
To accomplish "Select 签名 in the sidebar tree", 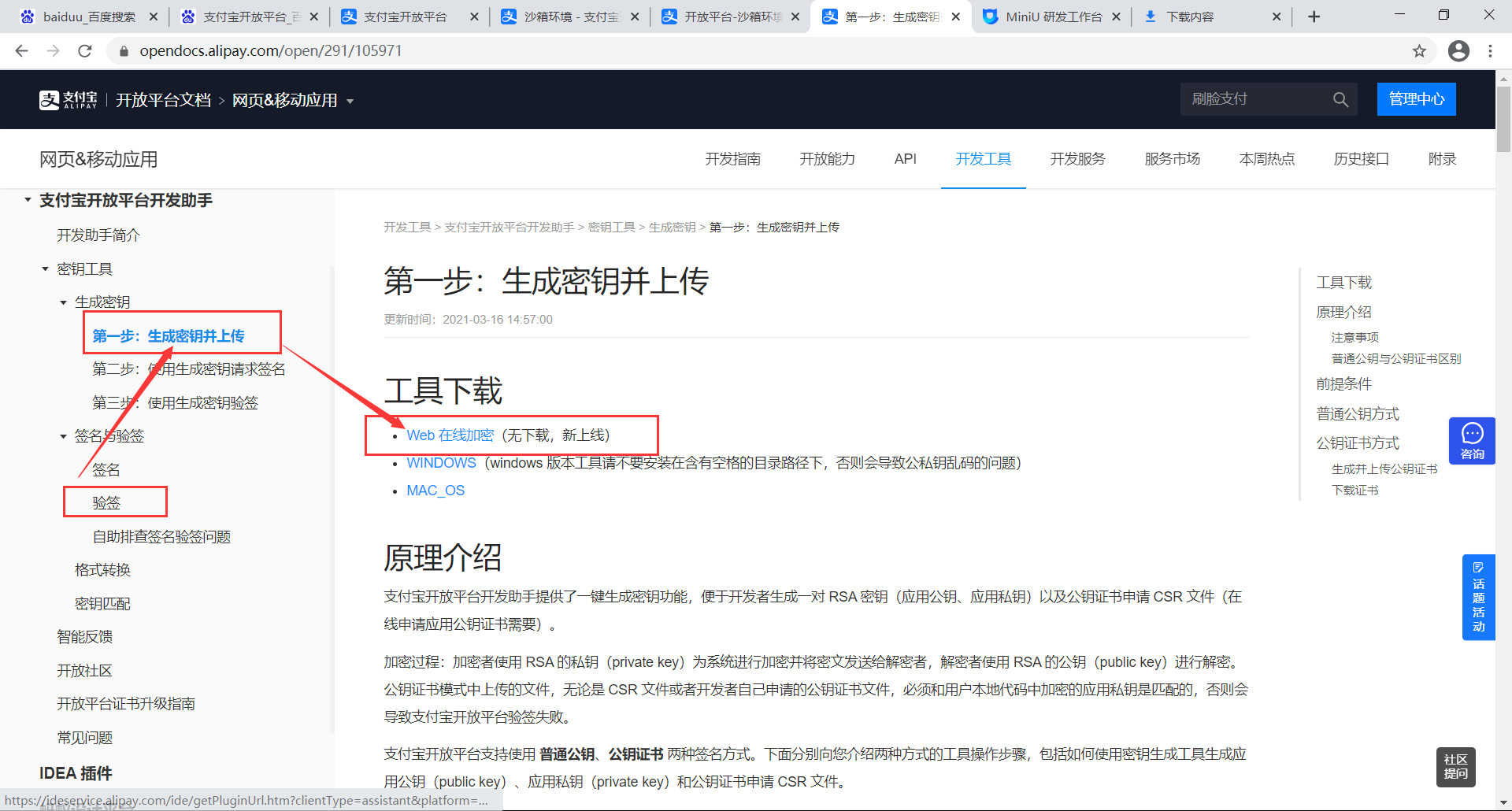I will coord(106,470).
